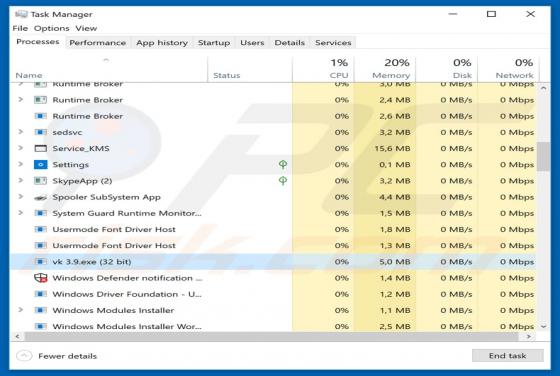This screenshot has width=560, height=376.
Task: Click the Windows Defender shield icon
Action: pyautogui.click(x=40, y=278)
